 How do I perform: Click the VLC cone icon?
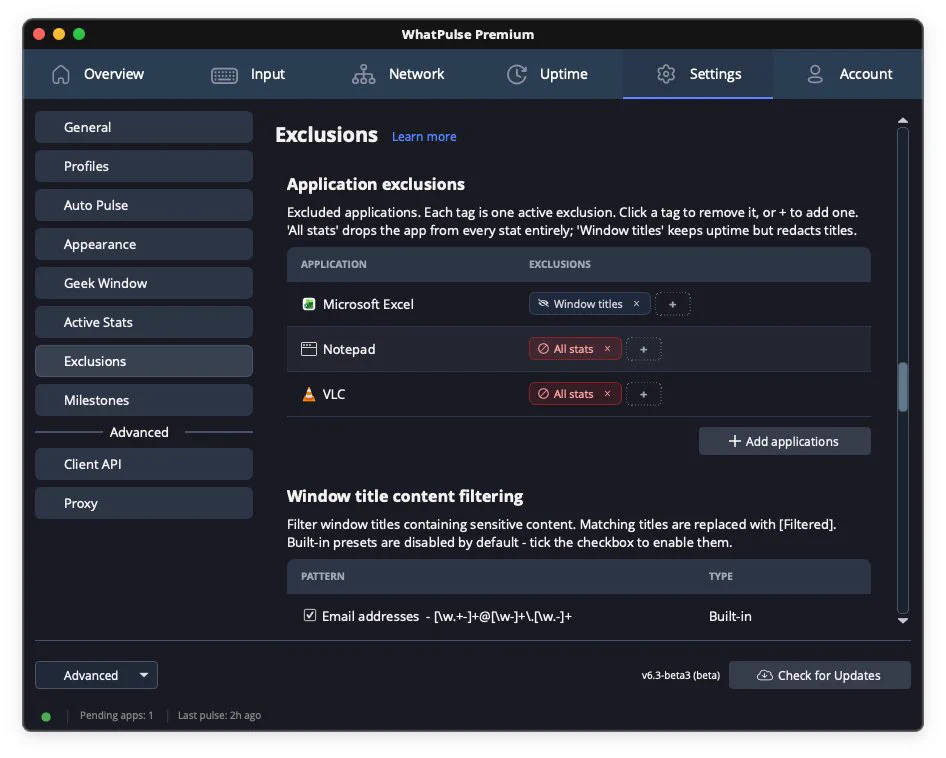pos(308,394)
